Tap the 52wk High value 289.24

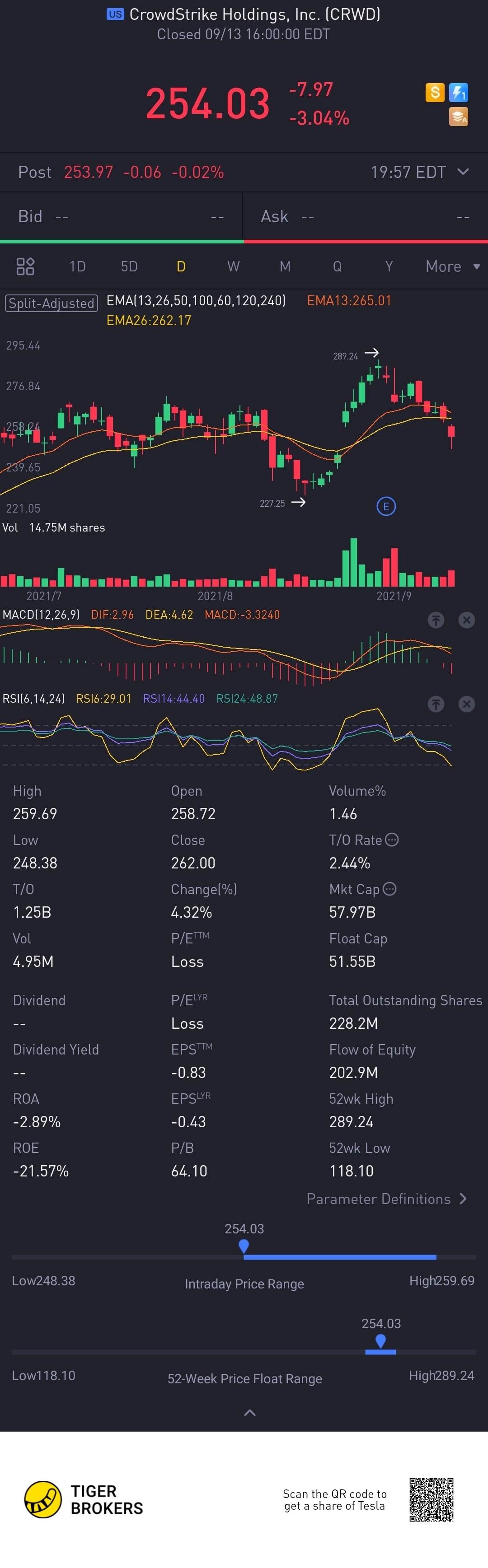pyautogui.click(x=352, y=1121)
